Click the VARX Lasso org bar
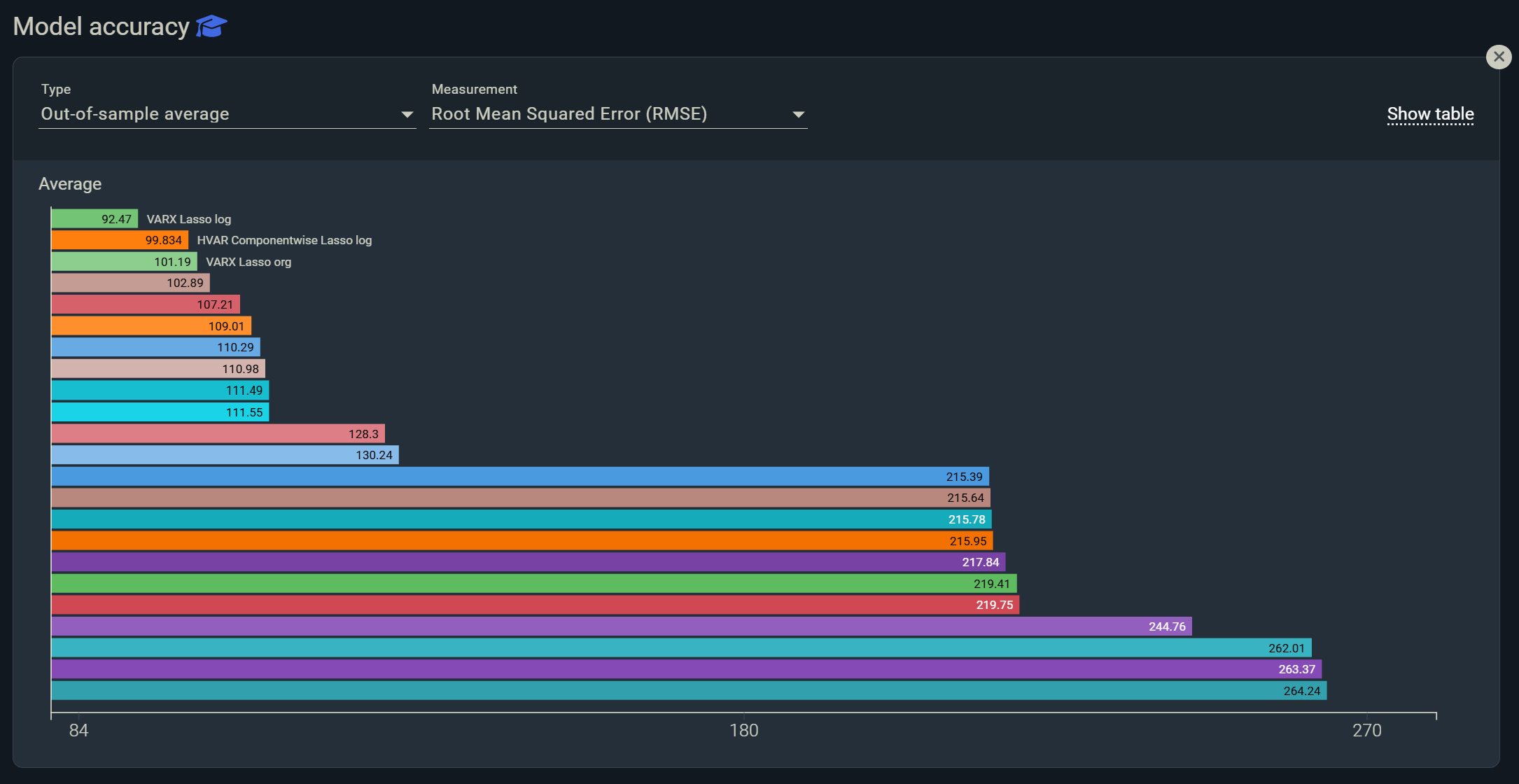The height and width of the screenshot is (784, 1519). tap(123, 262)
